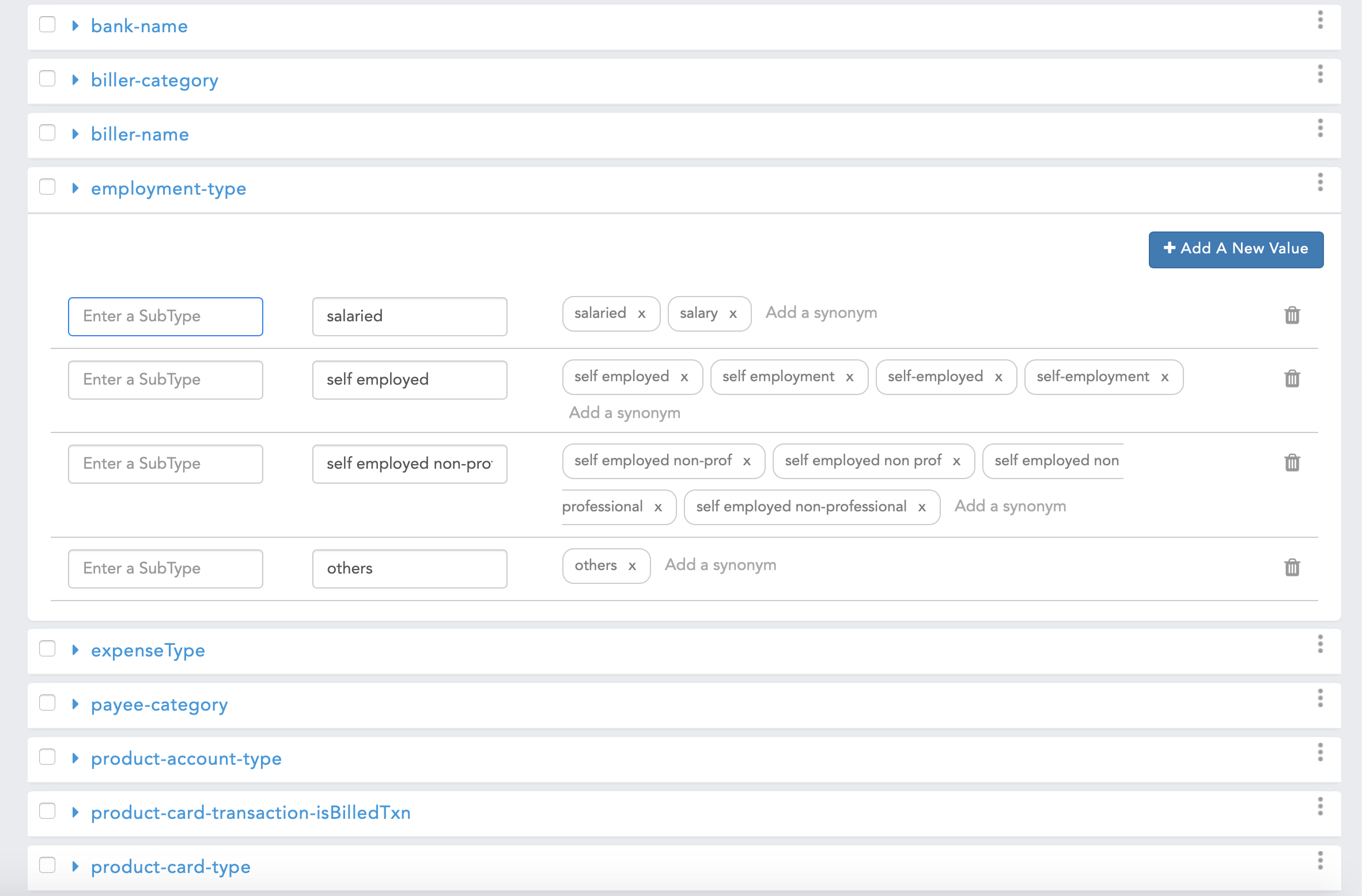
Task: Toggle checkbox next to payee-category
Action: point(47,704)
